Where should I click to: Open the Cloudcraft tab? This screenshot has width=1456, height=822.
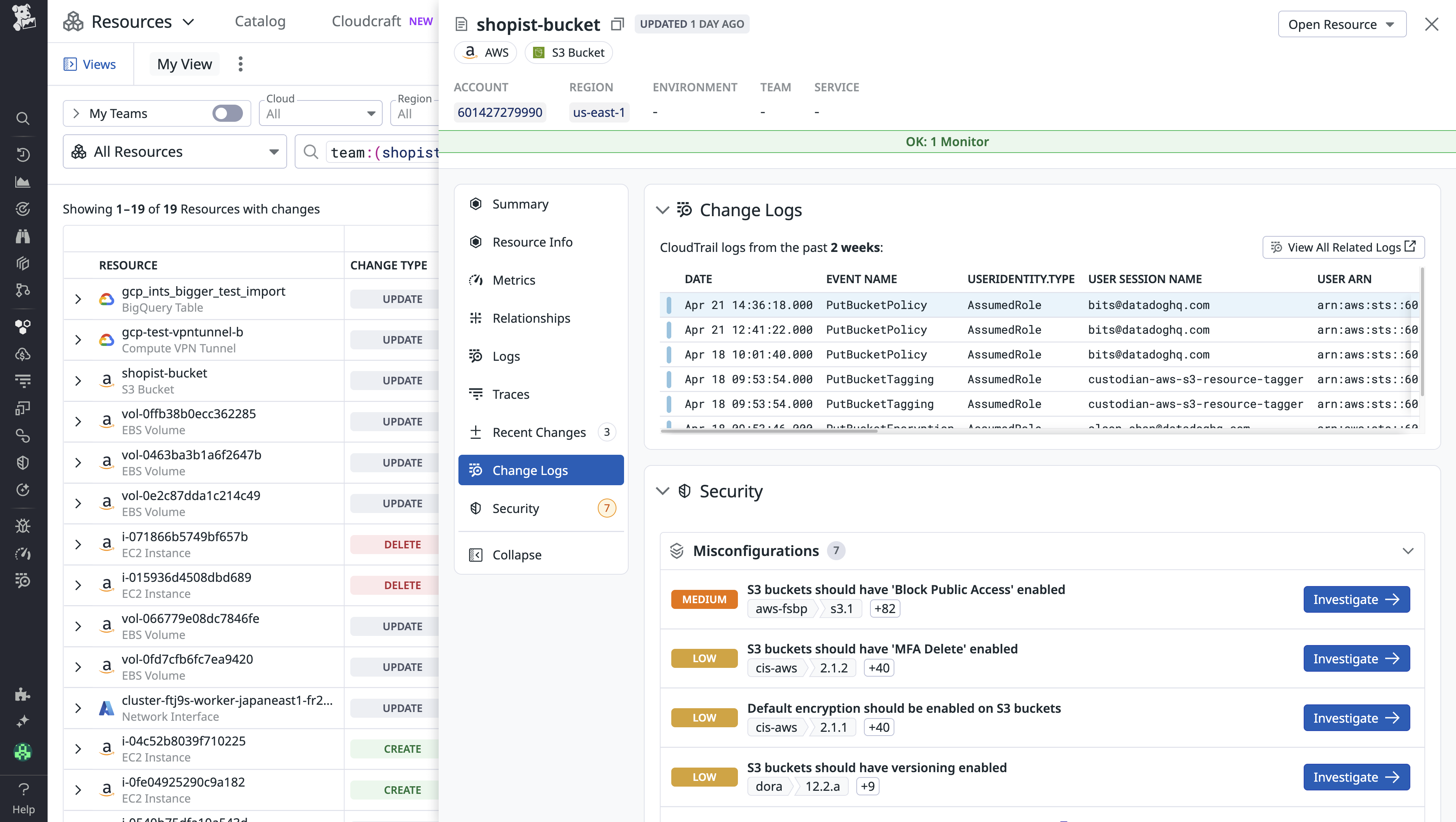point(366,21)
